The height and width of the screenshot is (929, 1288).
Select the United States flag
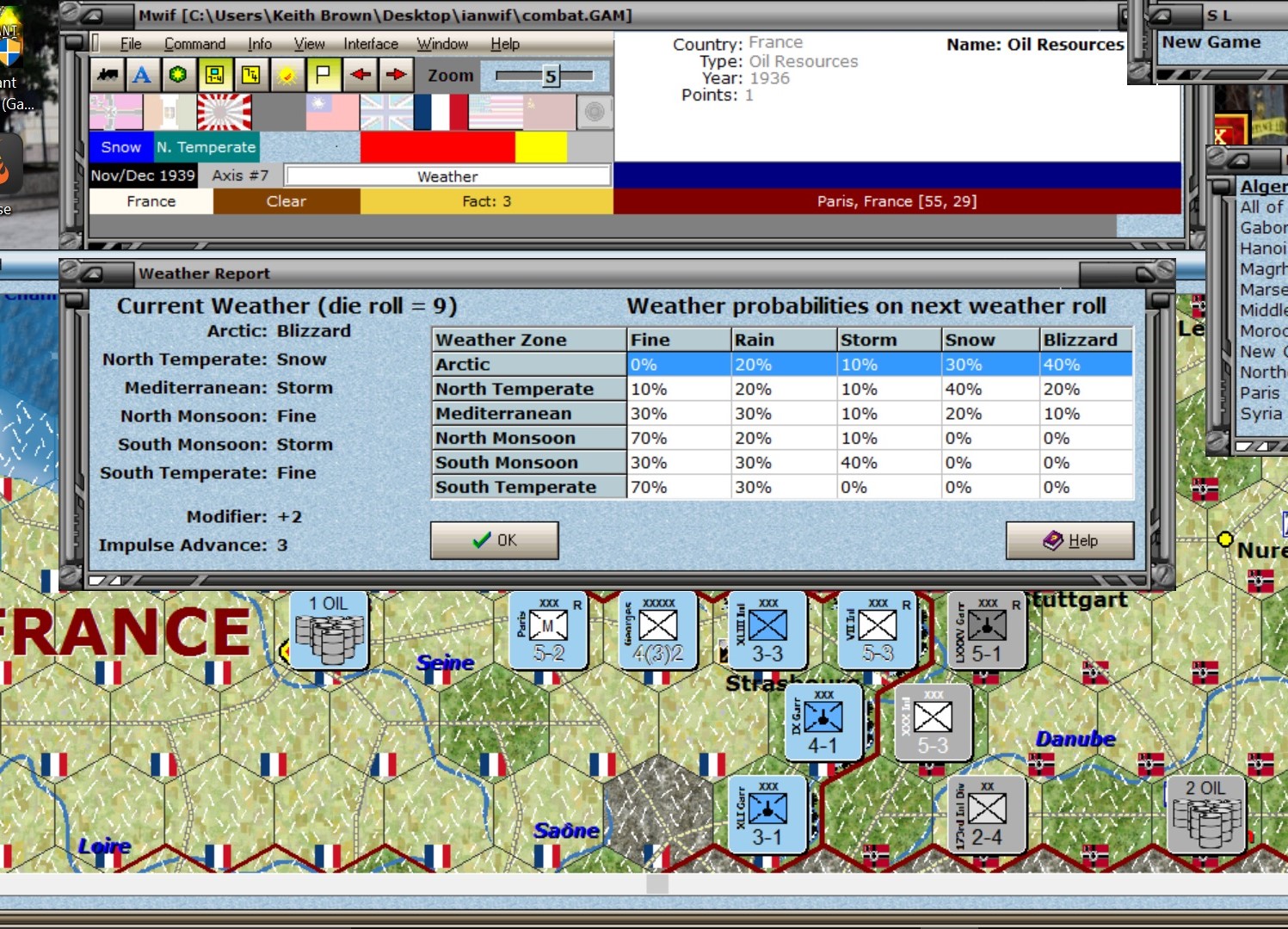tap(495, 113)
